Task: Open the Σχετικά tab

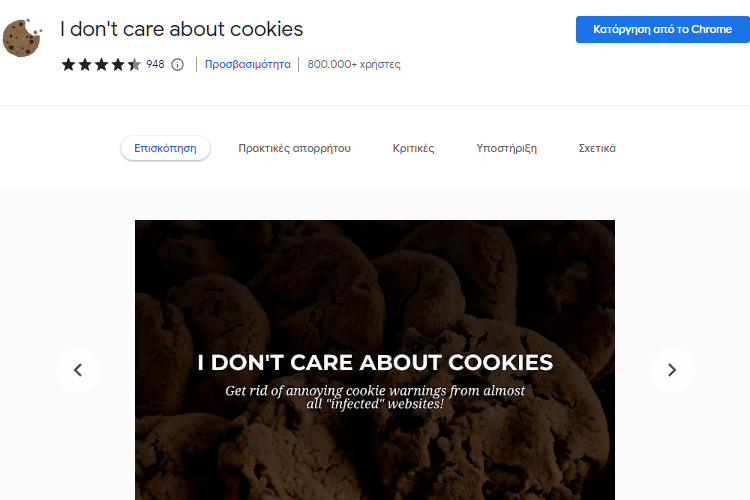Action: [597, 148]
